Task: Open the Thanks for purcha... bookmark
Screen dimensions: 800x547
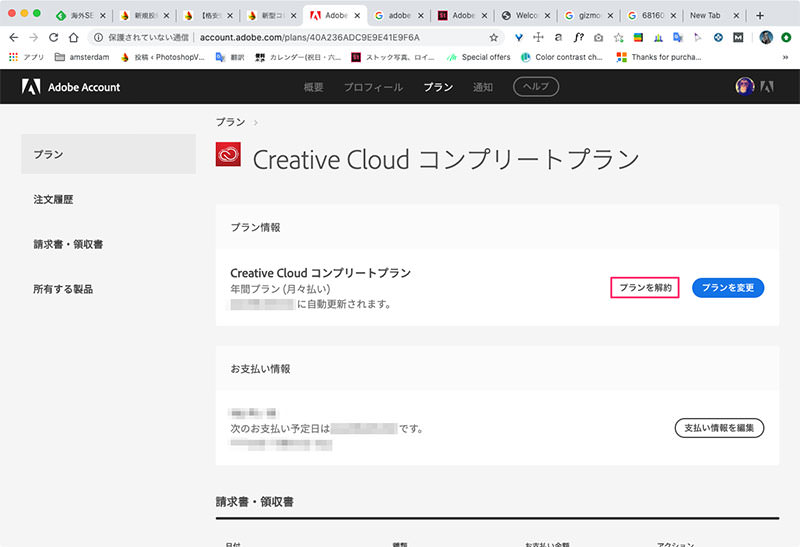Action: [x=659, y=57]
